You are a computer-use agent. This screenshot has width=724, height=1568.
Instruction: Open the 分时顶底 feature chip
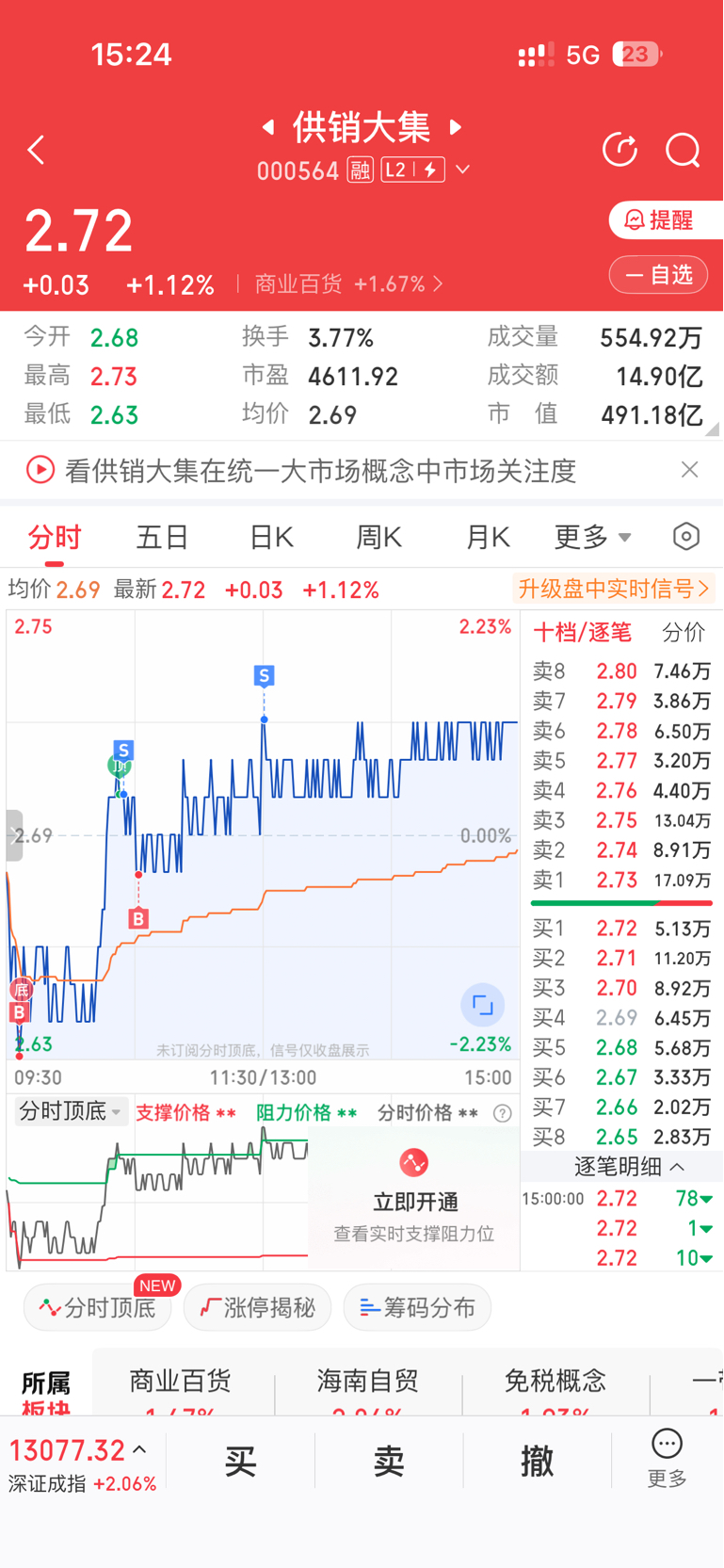[98, 1308]
